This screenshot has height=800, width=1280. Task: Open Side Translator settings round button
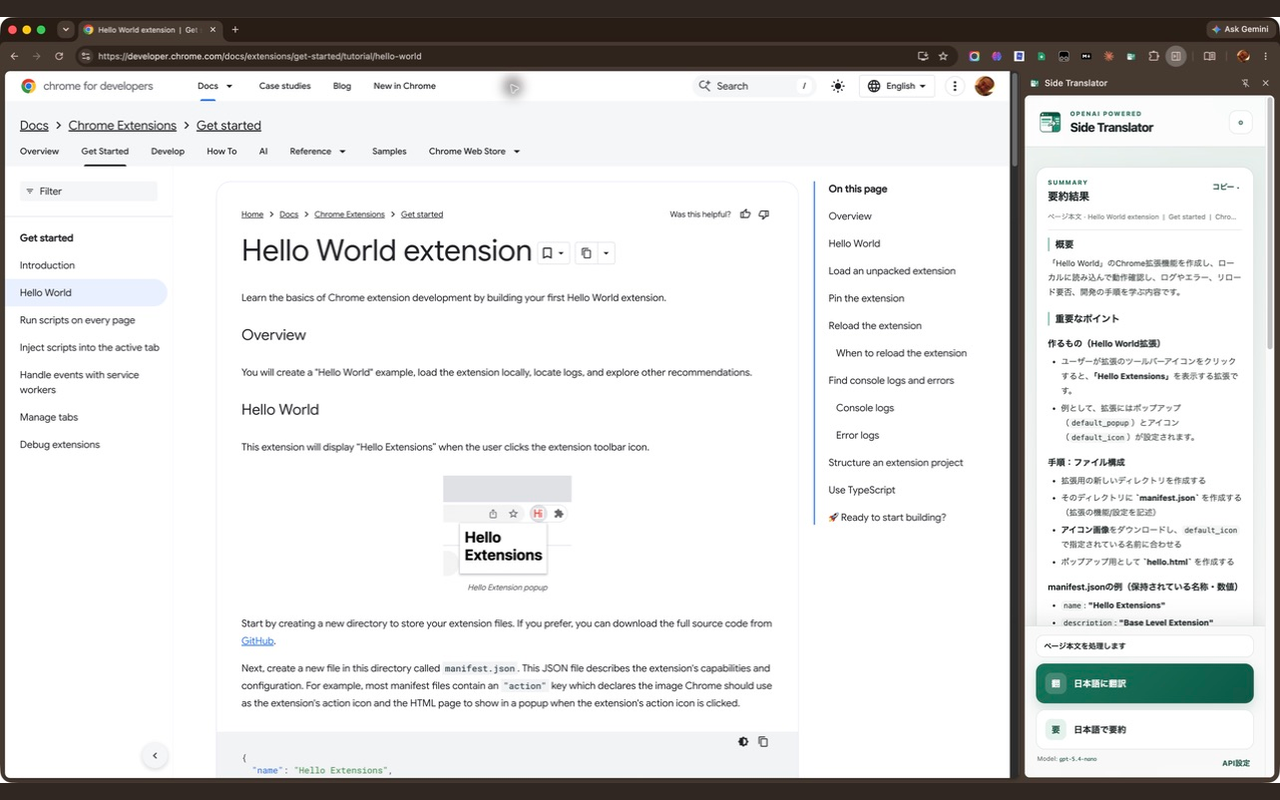point(1240,122)
